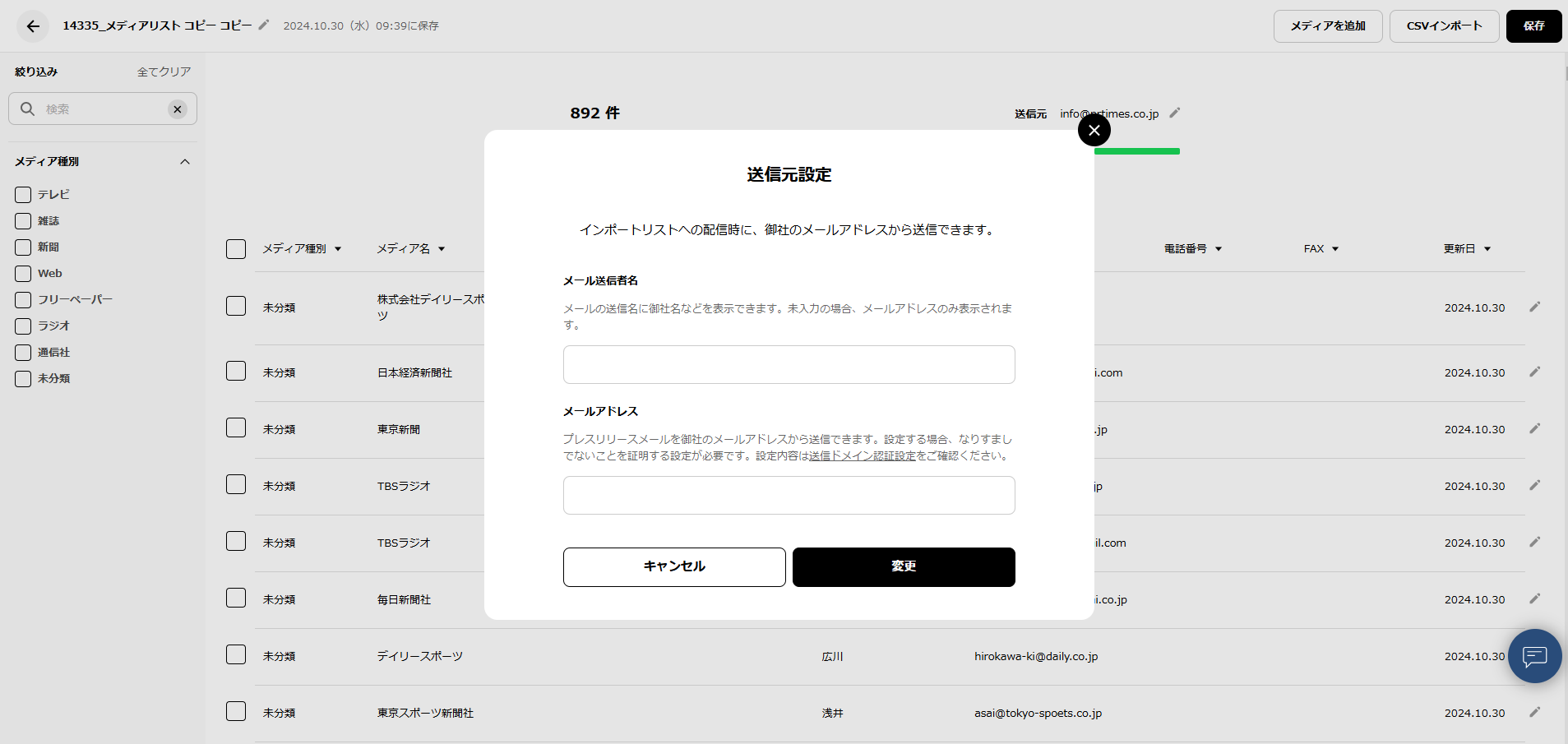The width and height of the screenshot is (1568, 744).
Task: Open the 送信ドメイン認証設定 link
Action: 862,456
